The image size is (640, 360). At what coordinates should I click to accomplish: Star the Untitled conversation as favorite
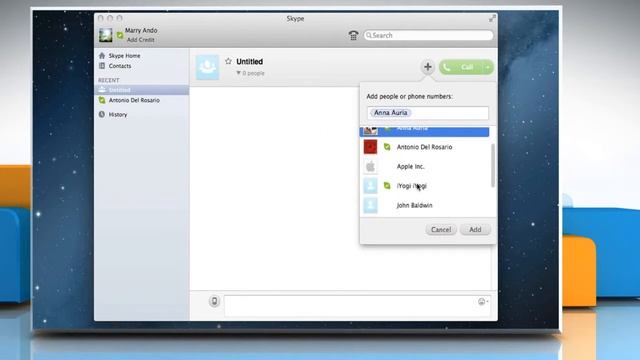(x=228, y=61)
